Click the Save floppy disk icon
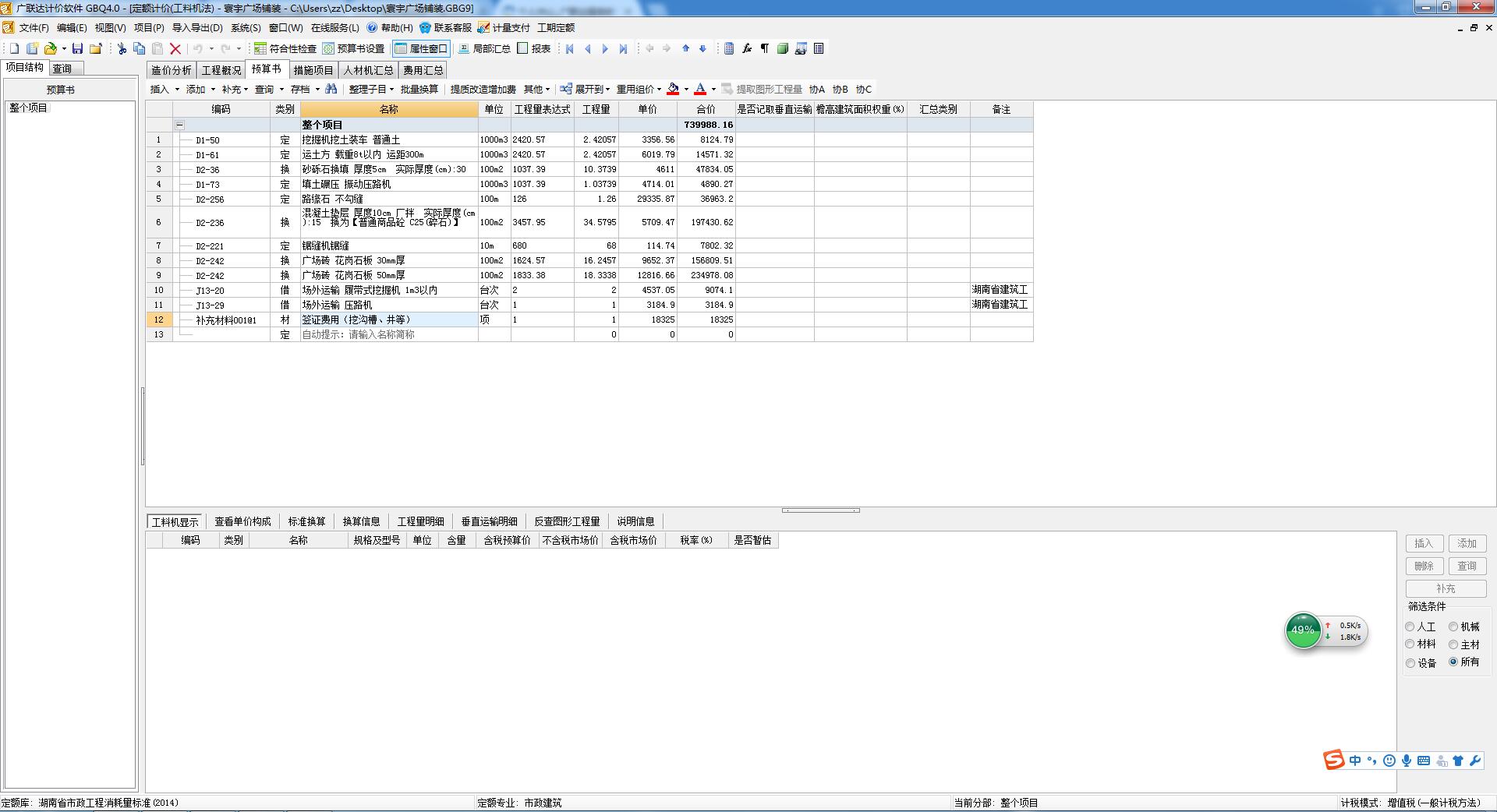This screenshot has width=1497, height=812. coord(77,48)
